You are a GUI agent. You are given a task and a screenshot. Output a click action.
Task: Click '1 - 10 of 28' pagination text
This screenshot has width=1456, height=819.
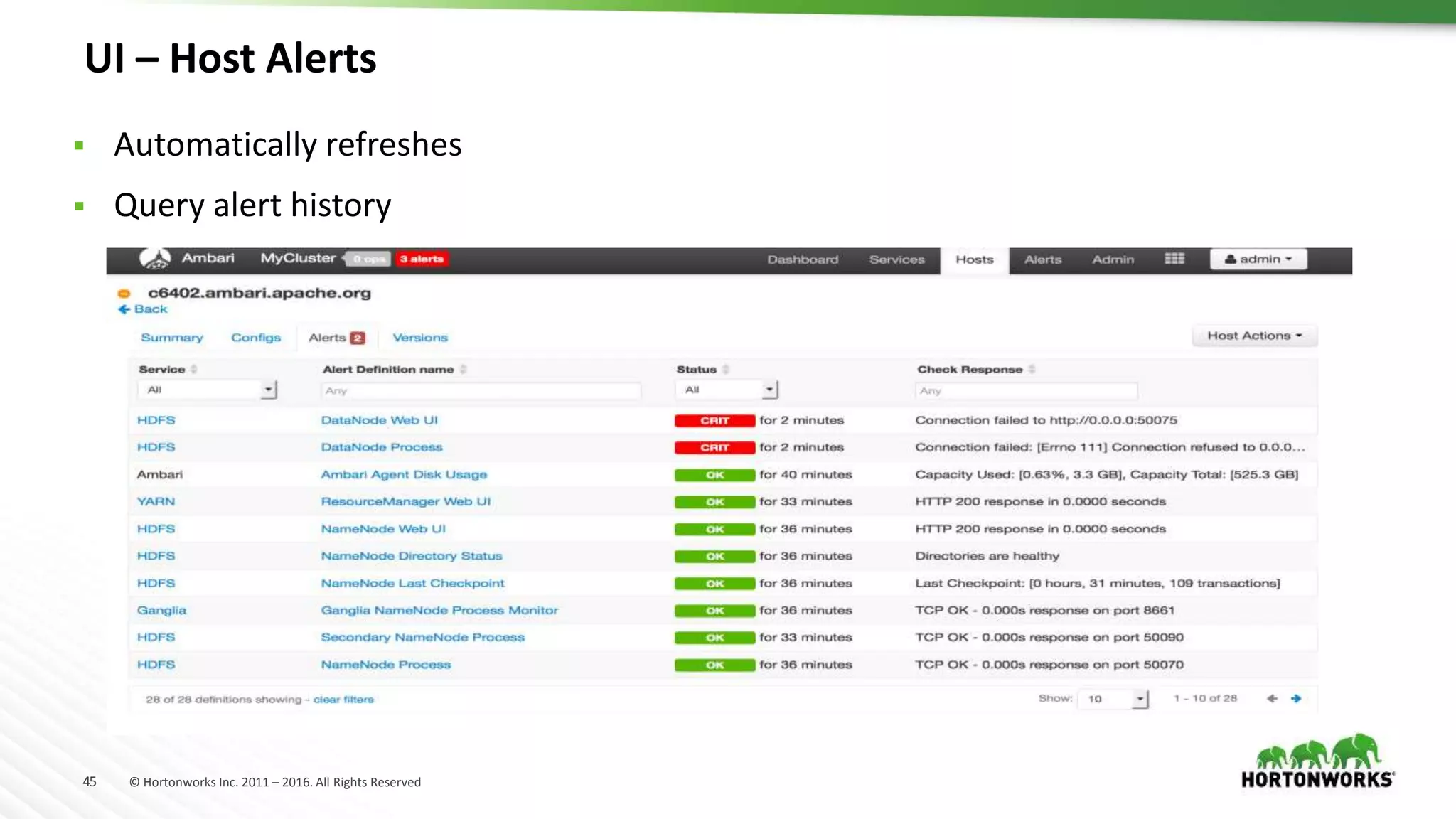(1205, 699)
